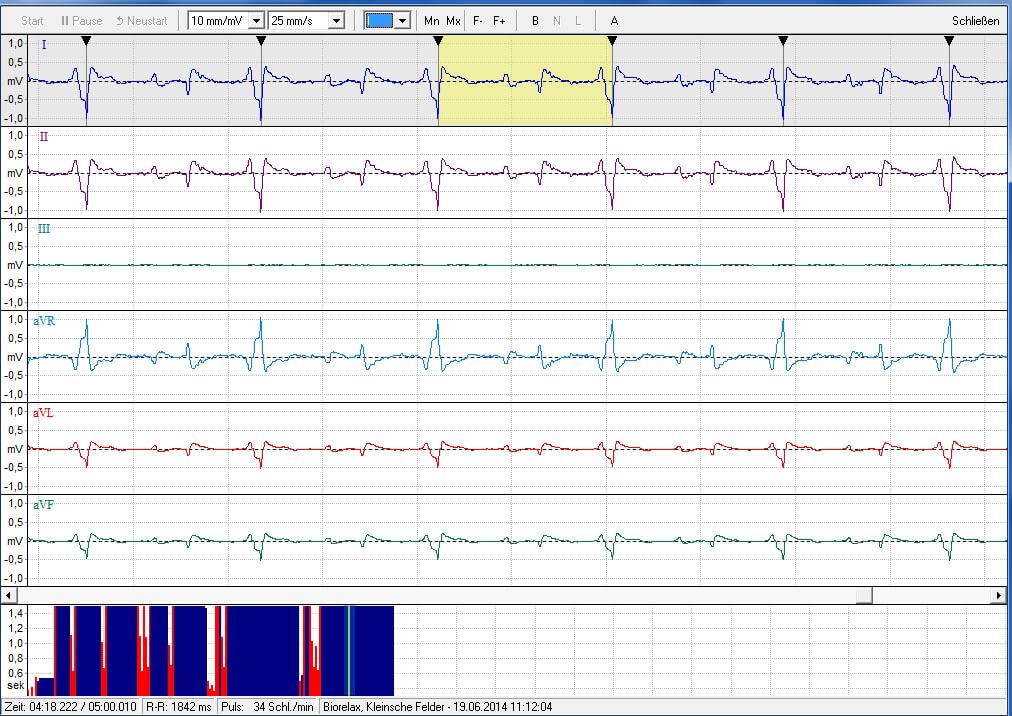Click Schließen to close the view
The height and width of the screenshot is (716, 1012).
[x=975, y=21]
